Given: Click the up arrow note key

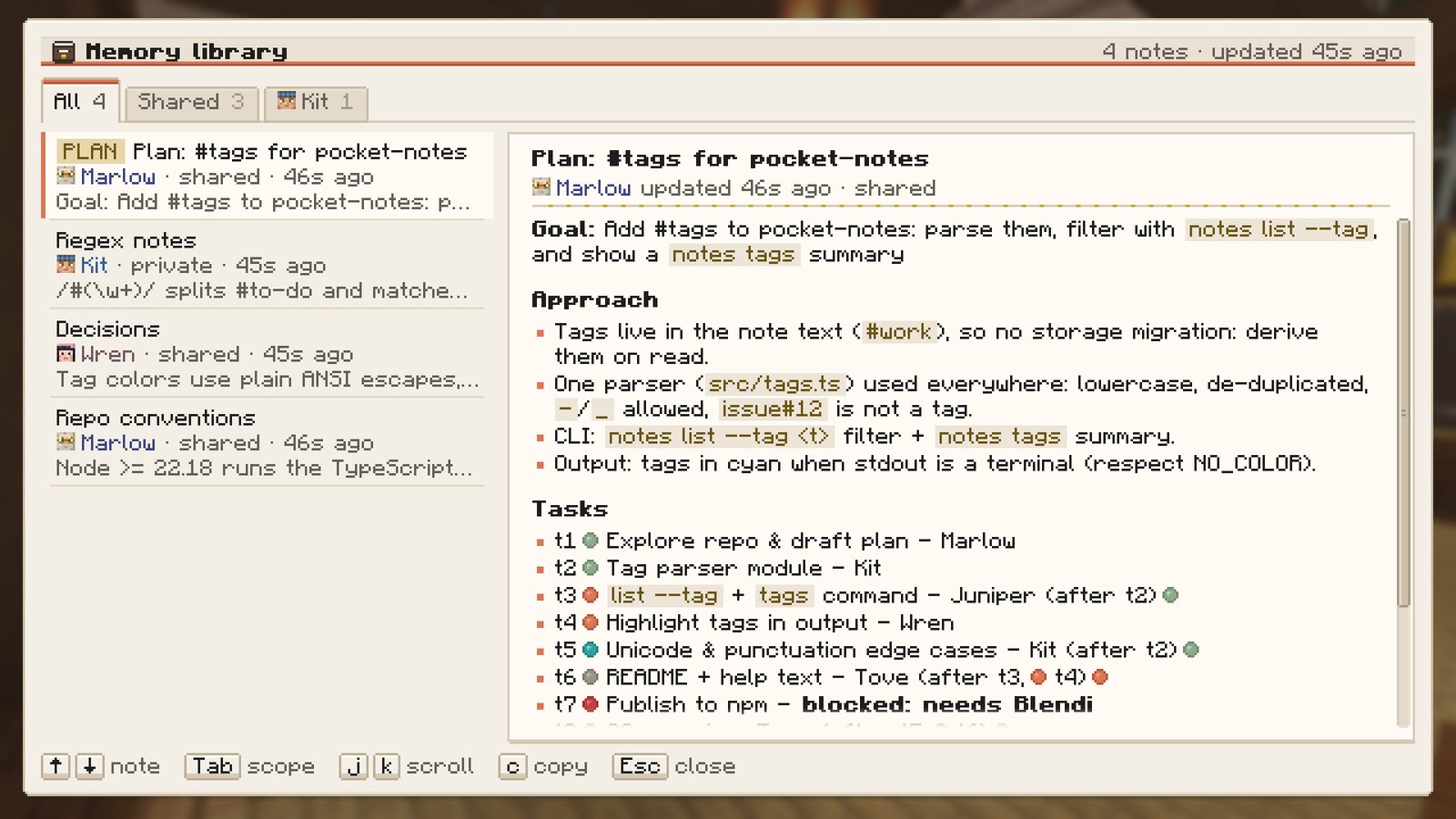Looking at the screenshot, I should (x=56, y=766).
